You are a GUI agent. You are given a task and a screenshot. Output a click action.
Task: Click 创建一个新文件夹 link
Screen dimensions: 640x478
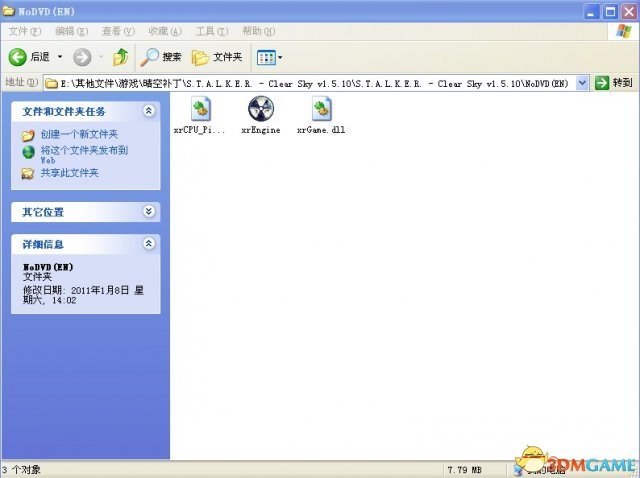coord(79,134)
